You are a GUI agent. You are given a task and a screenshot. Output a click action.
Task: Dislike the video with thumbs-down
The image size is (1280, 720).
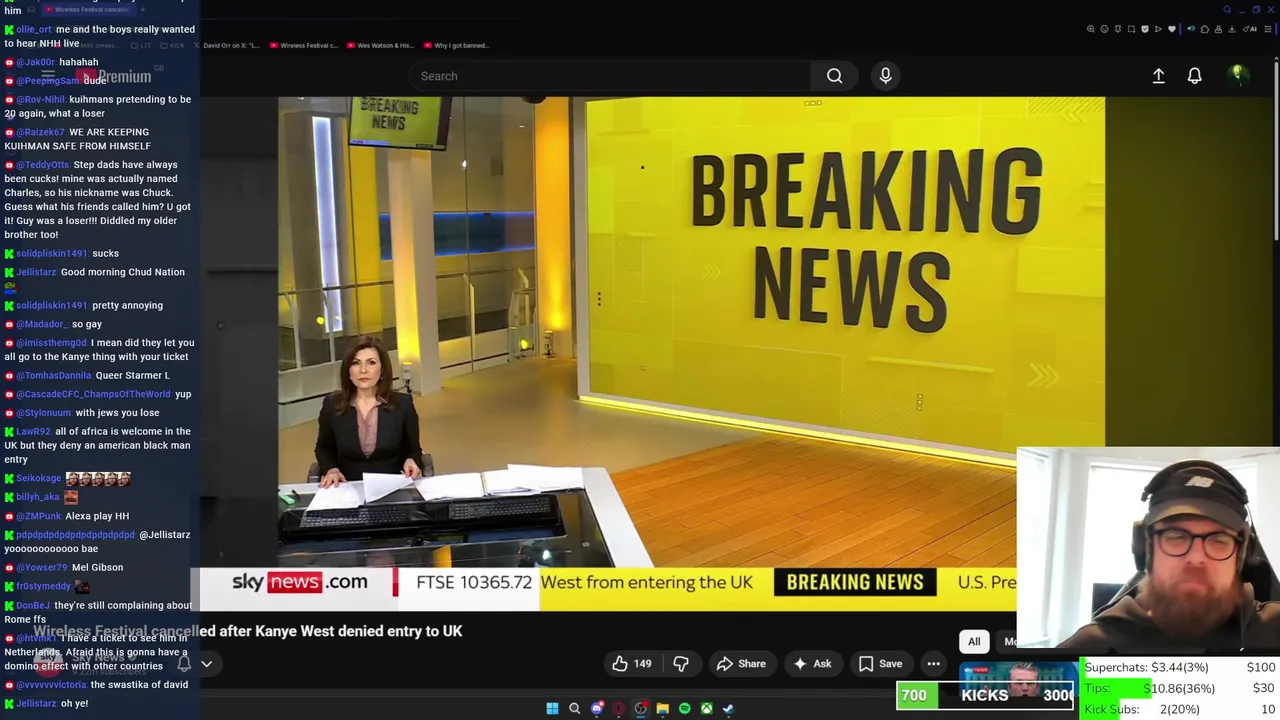pos(681,664)
